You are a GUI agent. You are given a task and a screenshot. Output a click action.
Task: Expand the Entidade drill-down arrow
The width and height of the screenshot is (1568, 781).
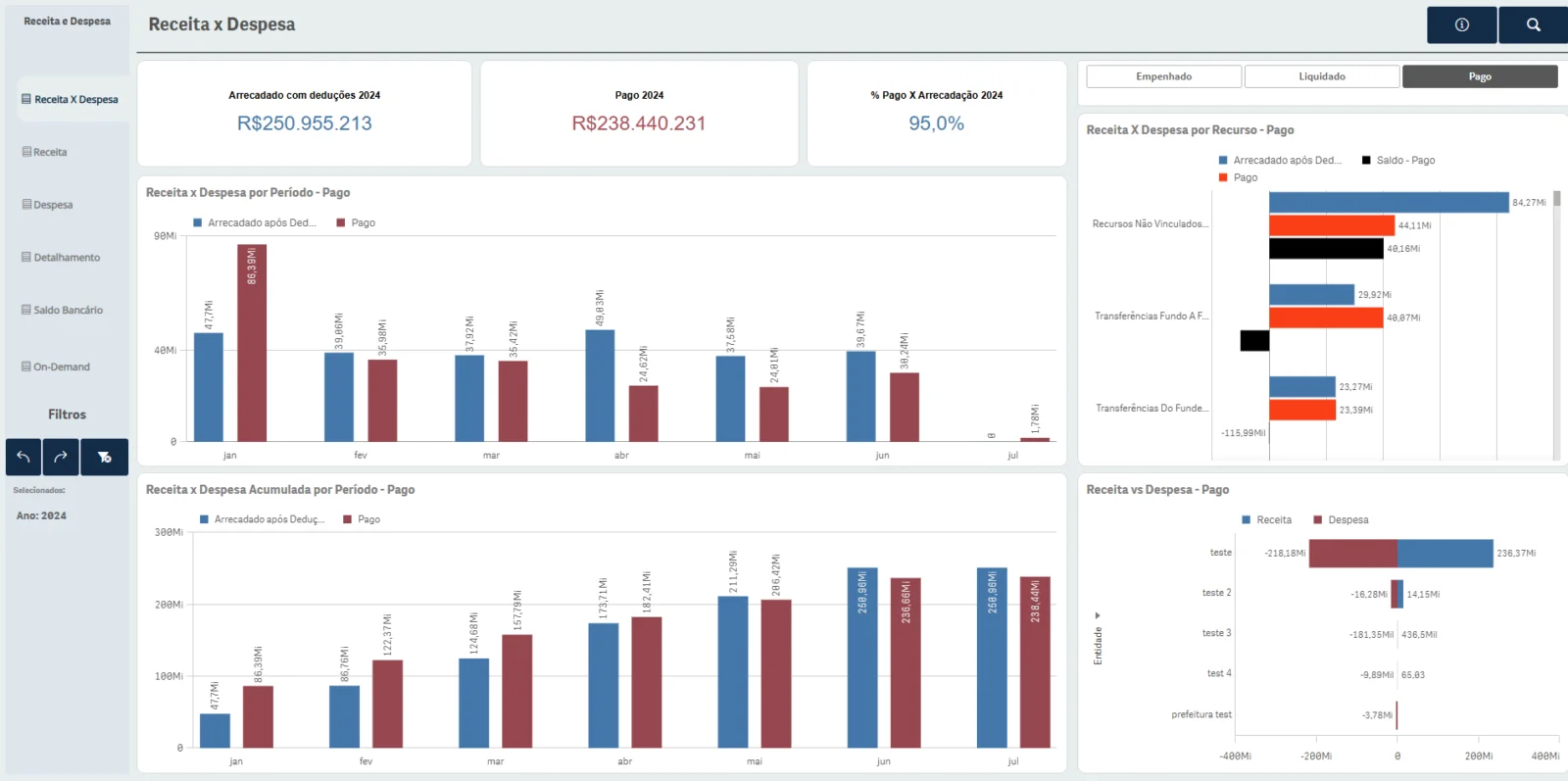(1098, 615)
